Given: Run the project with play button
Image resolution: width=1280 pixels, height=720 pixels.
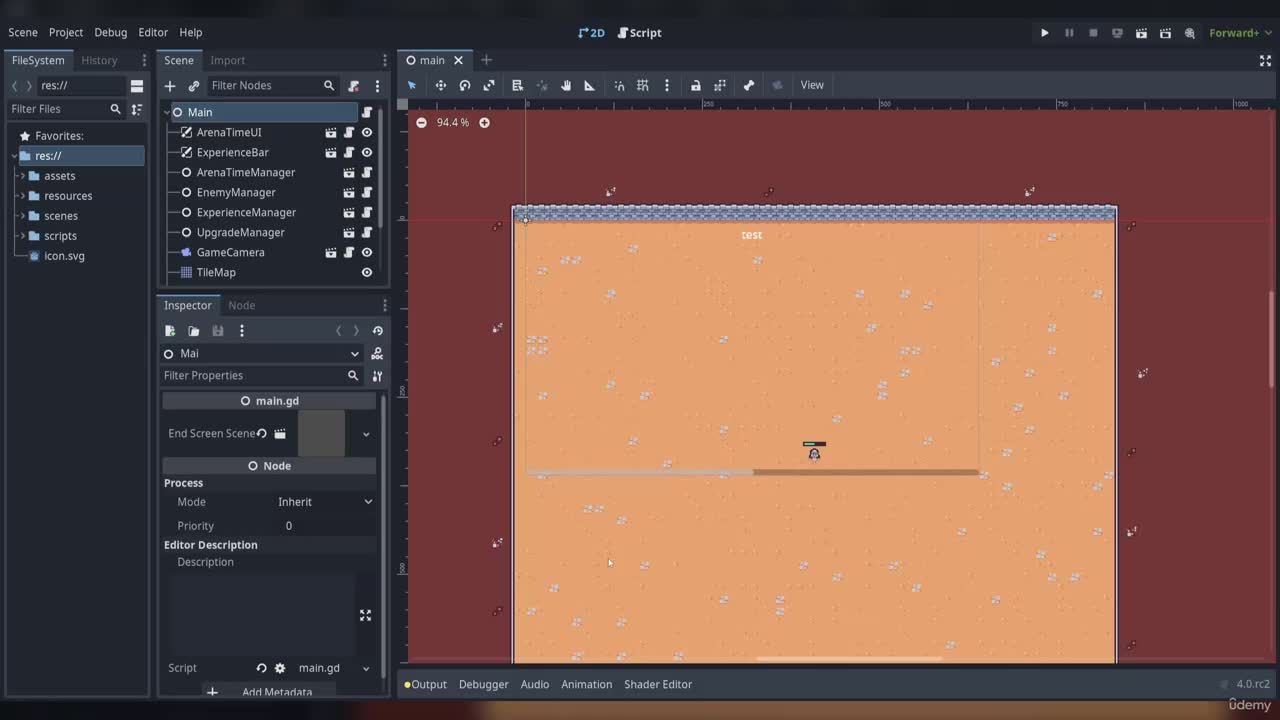Looking at the screenshot, I should [x=1045, y=33].
